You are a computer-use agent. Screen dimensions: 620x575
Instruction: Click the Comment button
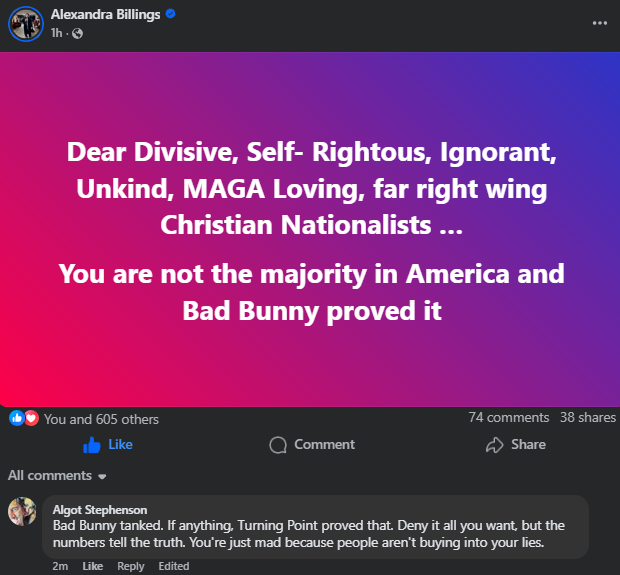coord(312,444)
